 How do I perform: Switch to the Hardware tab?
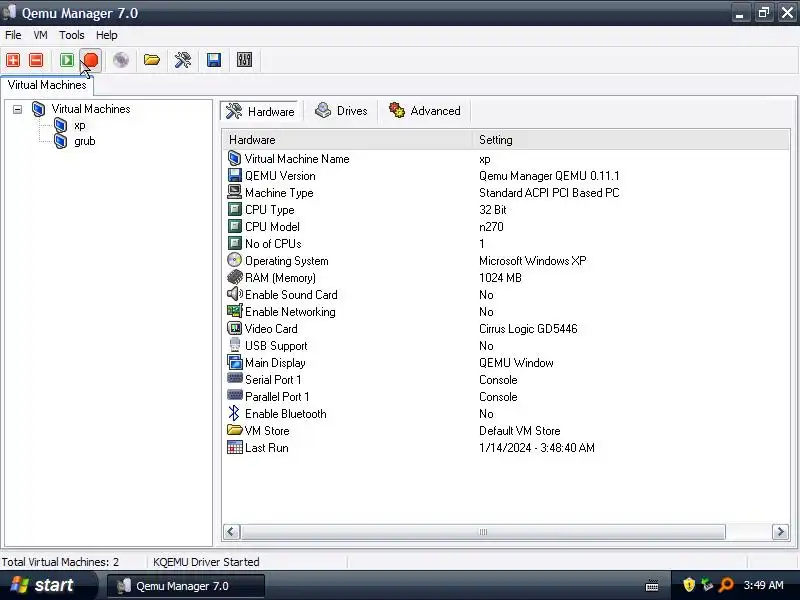260,111
